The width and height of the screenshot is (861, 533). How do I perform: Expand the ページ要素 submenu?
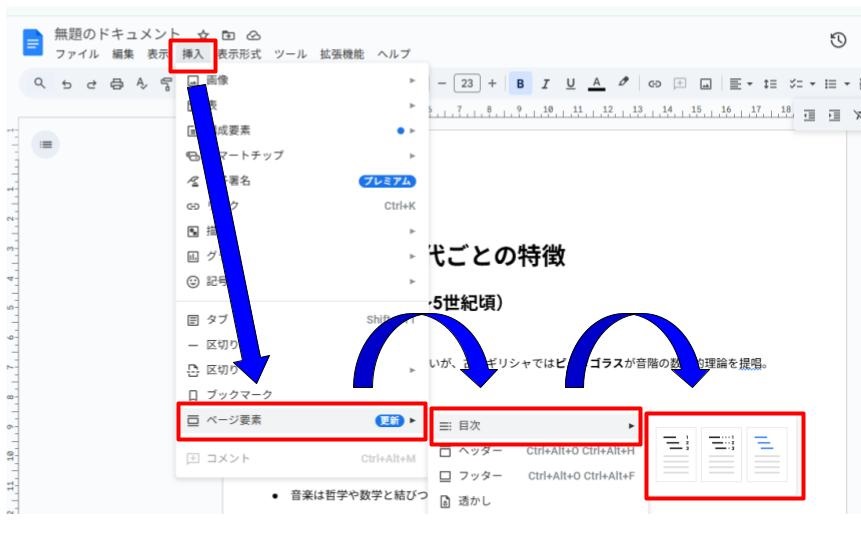pyautogui.click(x=302, y=420)
